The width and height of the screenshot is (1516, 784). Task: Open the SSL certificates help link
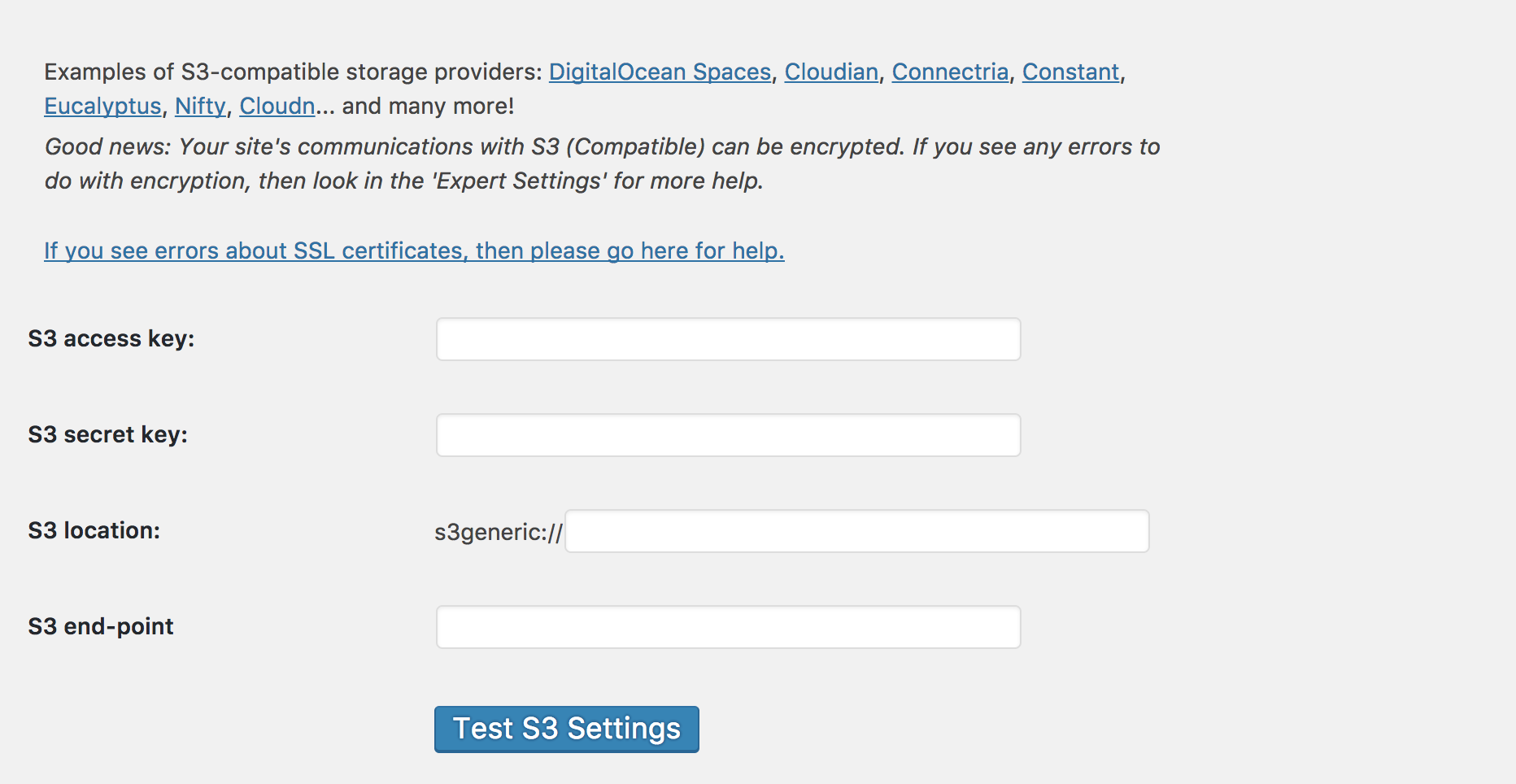(x=414, y=250)
